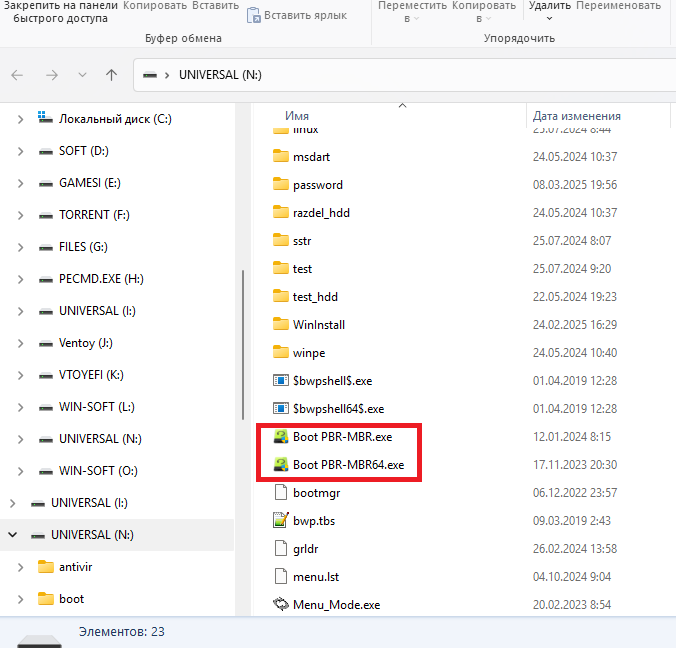Expand the antivir folder in tree

click(21, 567)
